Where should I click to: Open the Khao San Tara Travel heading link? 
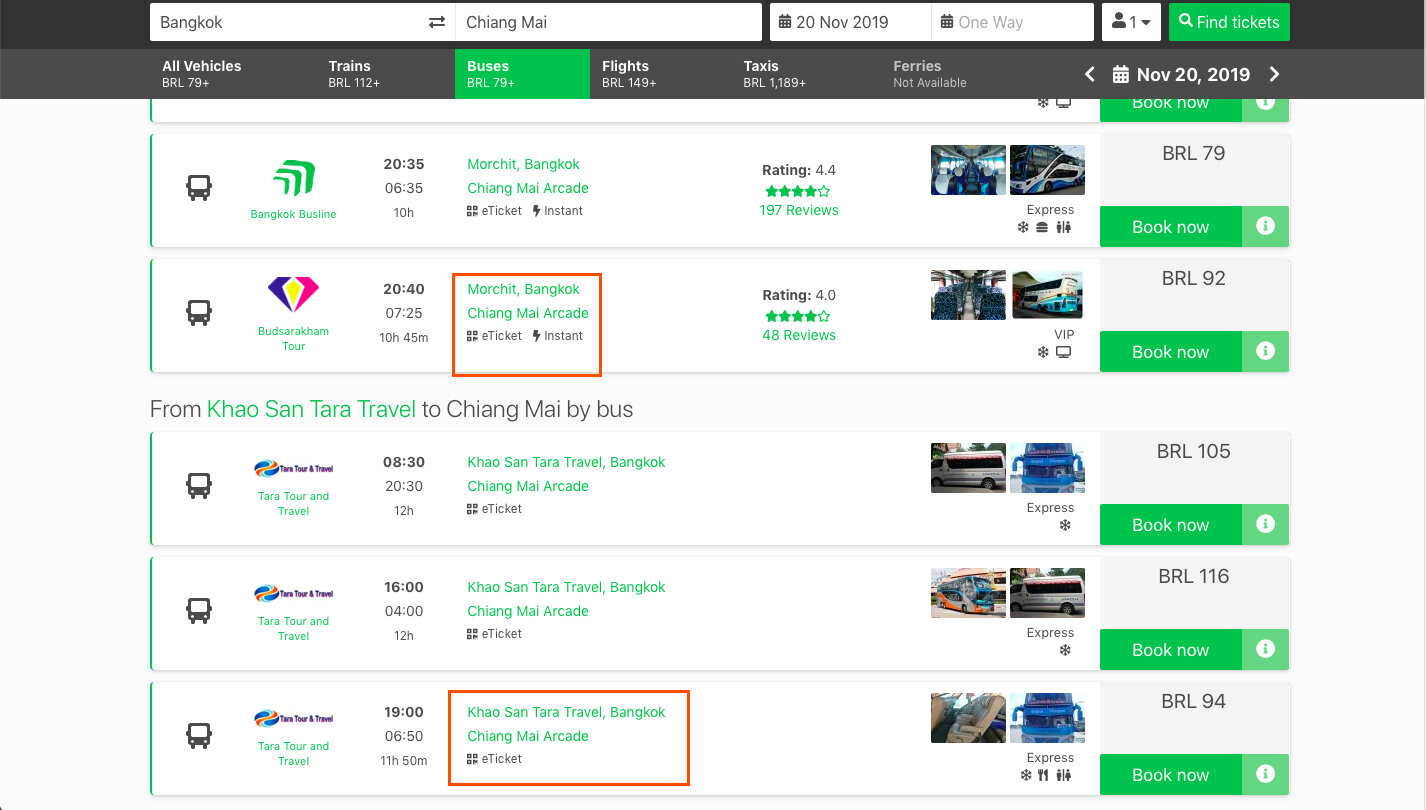point(311,409)
